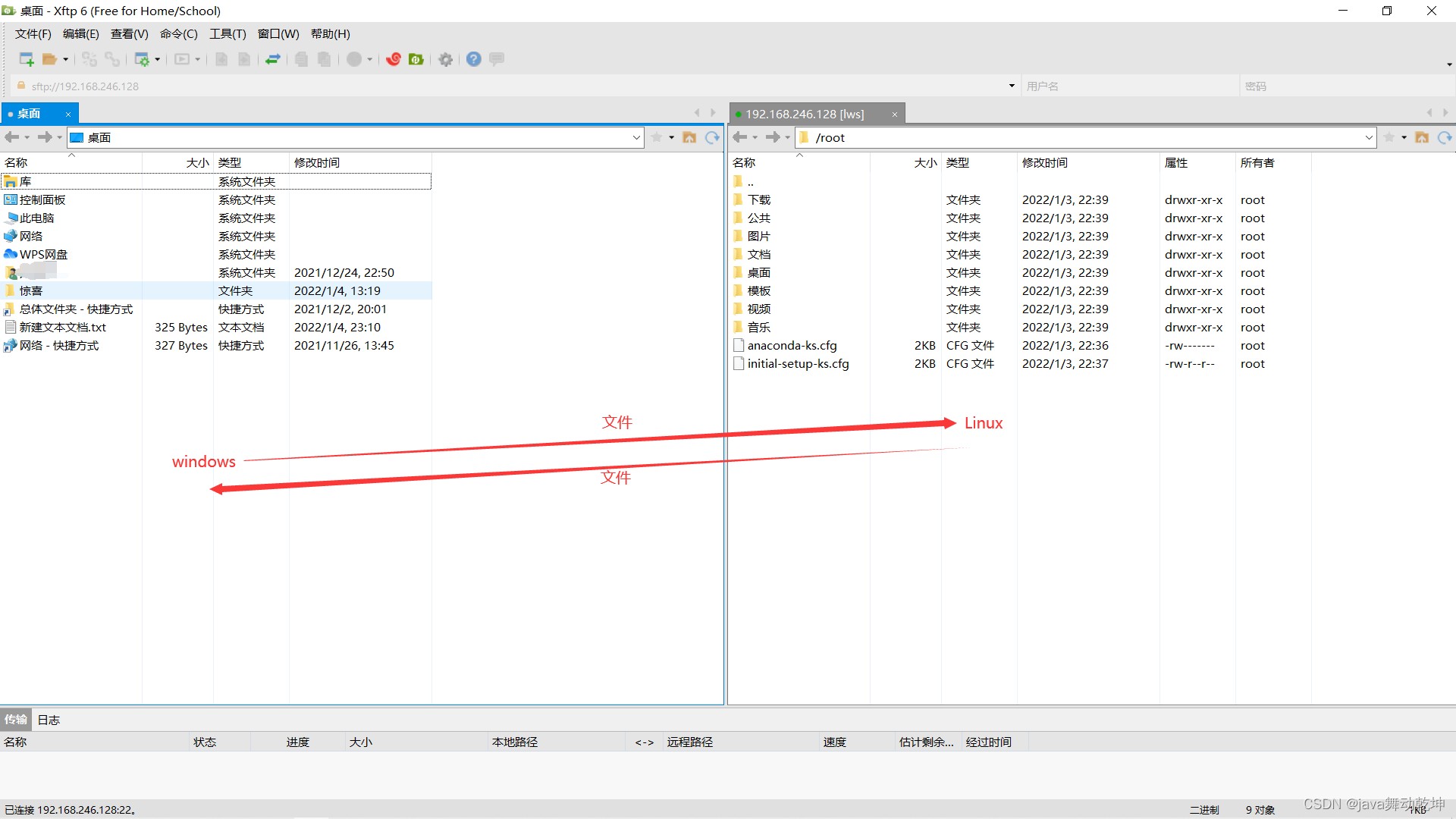Open Options with the gear icon
Image resolution: width=1456 pixels, height=819 pixels.
click(x=446, y=59)
